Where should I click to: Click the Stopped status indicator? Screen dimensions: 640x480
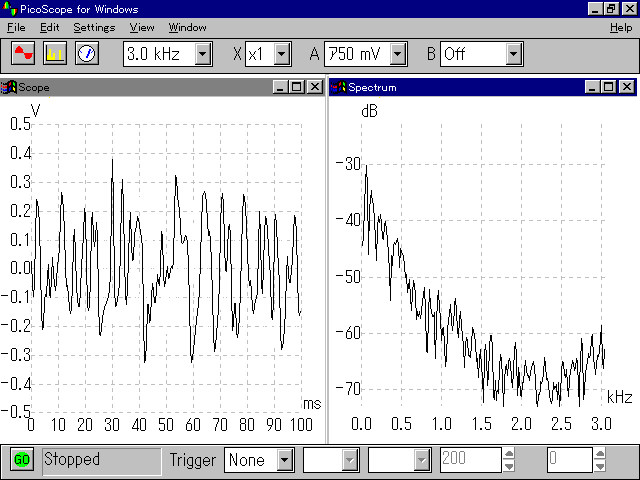tap(102, 461)
